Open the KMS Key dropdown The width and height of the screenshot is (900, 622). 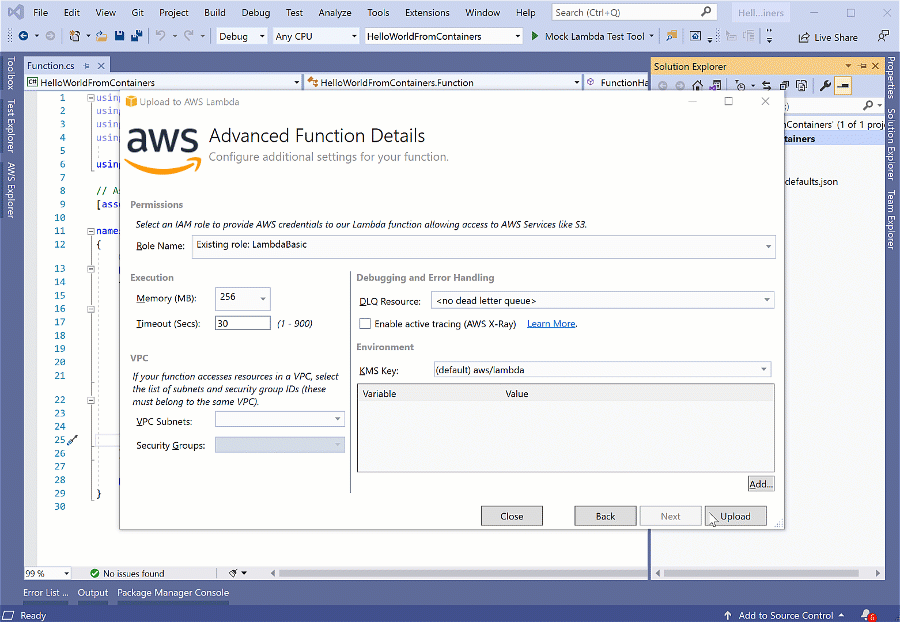(x=764, y=370)
